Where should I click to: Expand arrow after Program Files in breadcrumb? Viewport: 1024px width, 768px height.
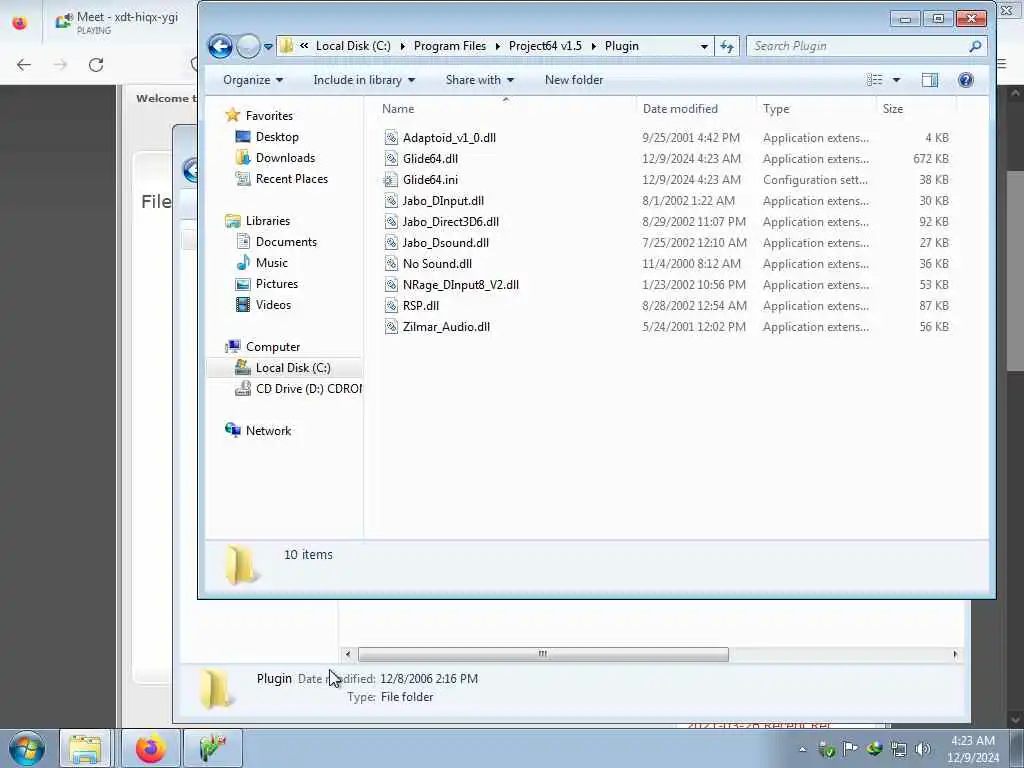[x=498, y=46]
